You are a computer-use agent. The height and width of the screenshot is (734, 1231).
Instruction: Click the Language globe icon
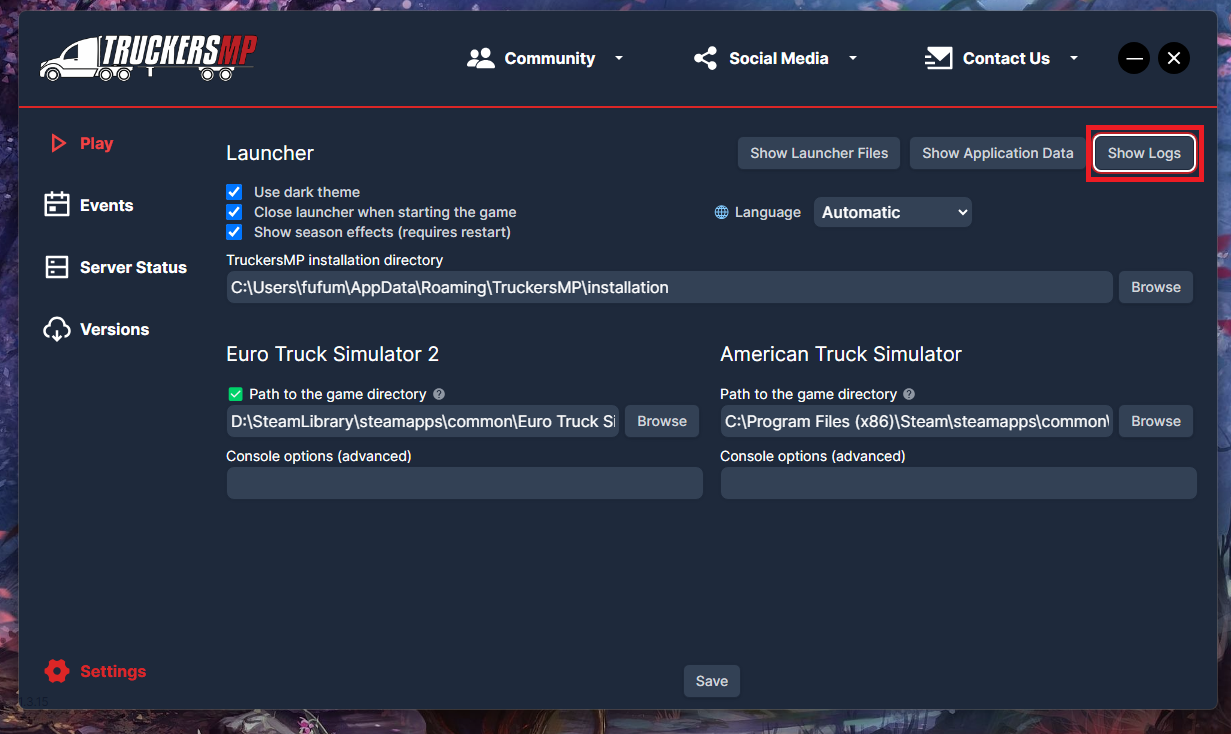(722, 212)
